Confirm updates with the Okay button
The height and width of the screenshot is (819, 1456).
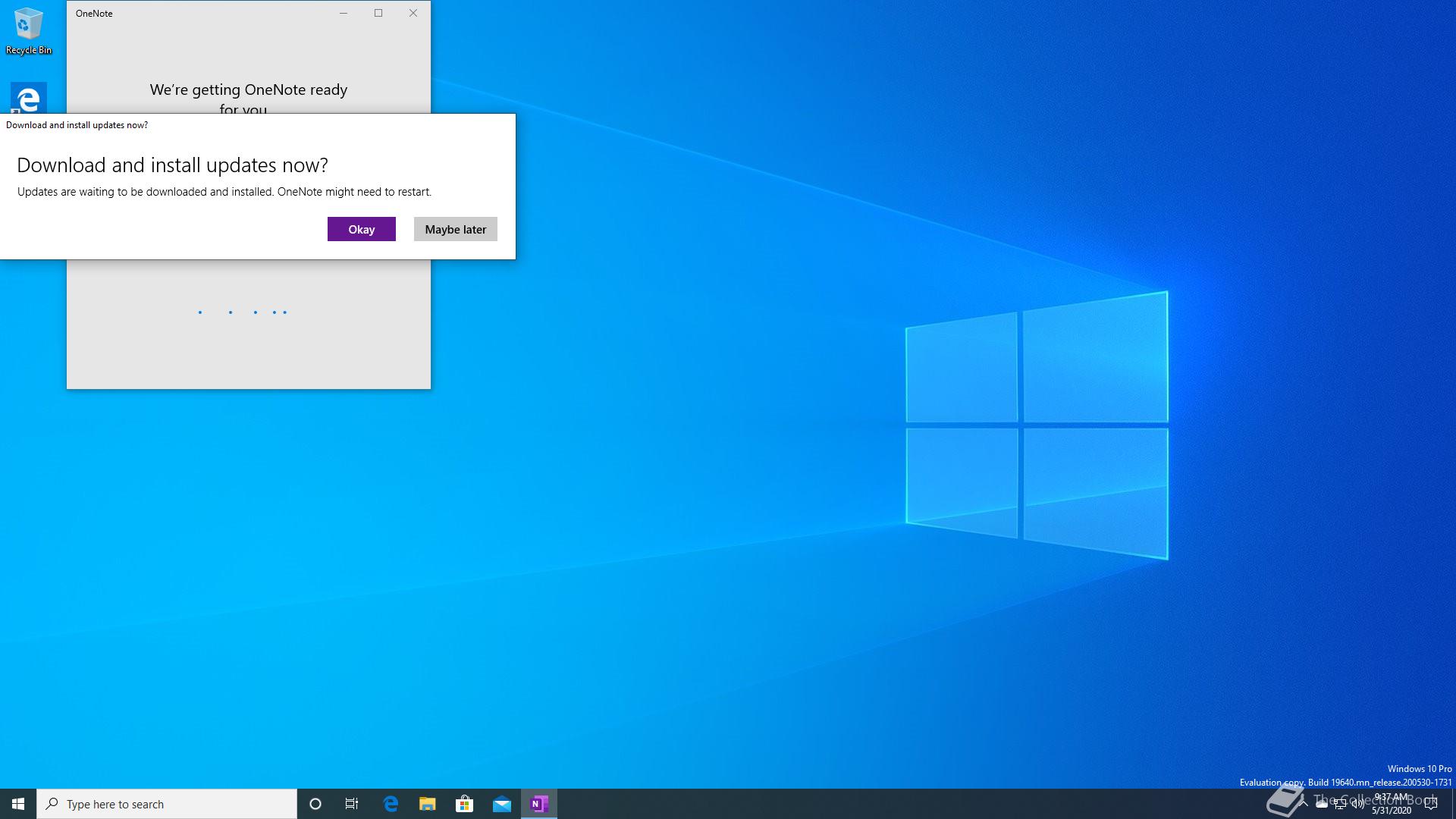(361, 229)
